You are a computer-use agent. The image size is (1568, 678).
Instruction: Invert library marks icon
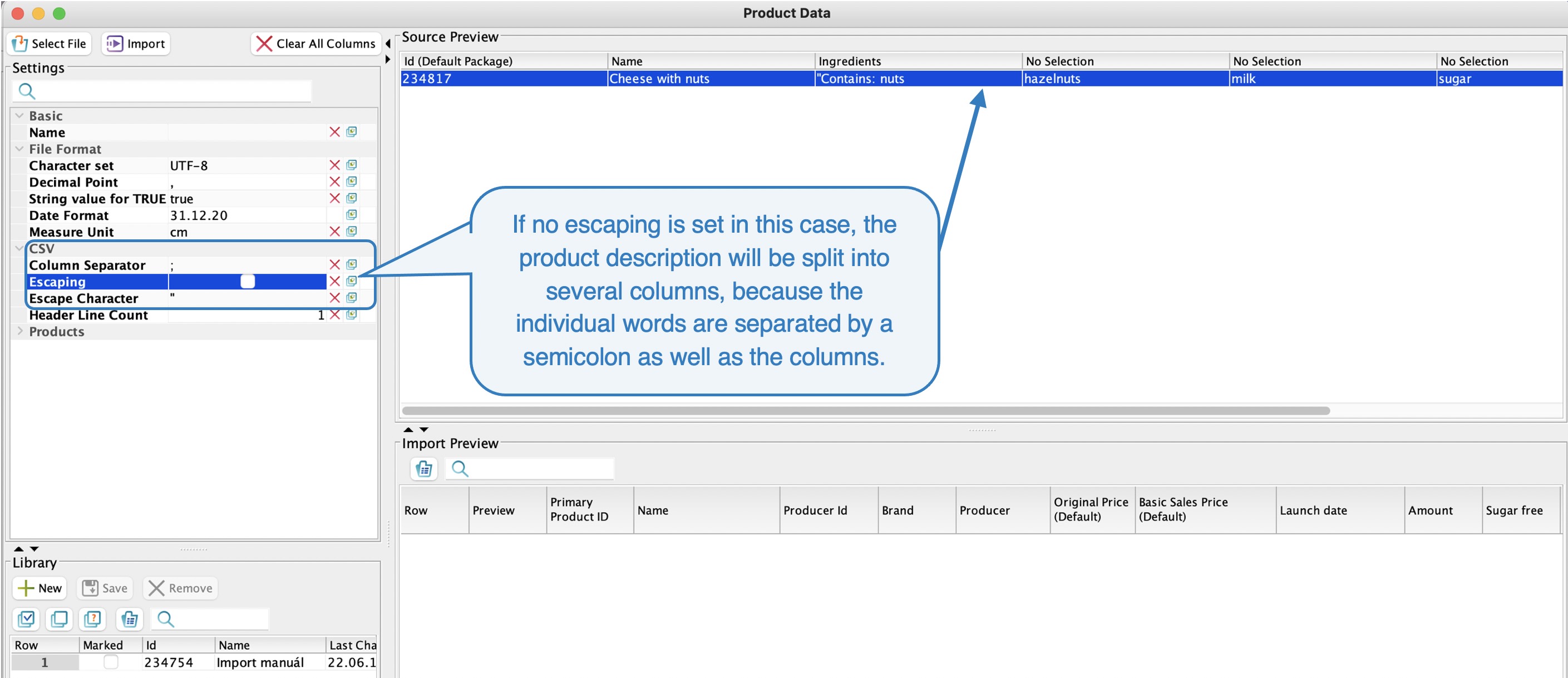click(x=93, y=619)
